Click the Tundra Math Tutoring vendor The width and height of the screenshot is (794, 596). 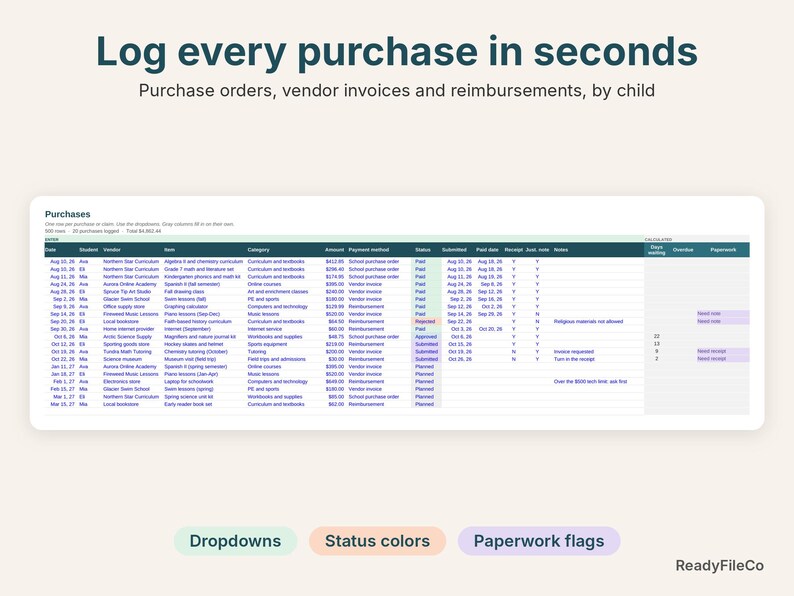(127, 351)
